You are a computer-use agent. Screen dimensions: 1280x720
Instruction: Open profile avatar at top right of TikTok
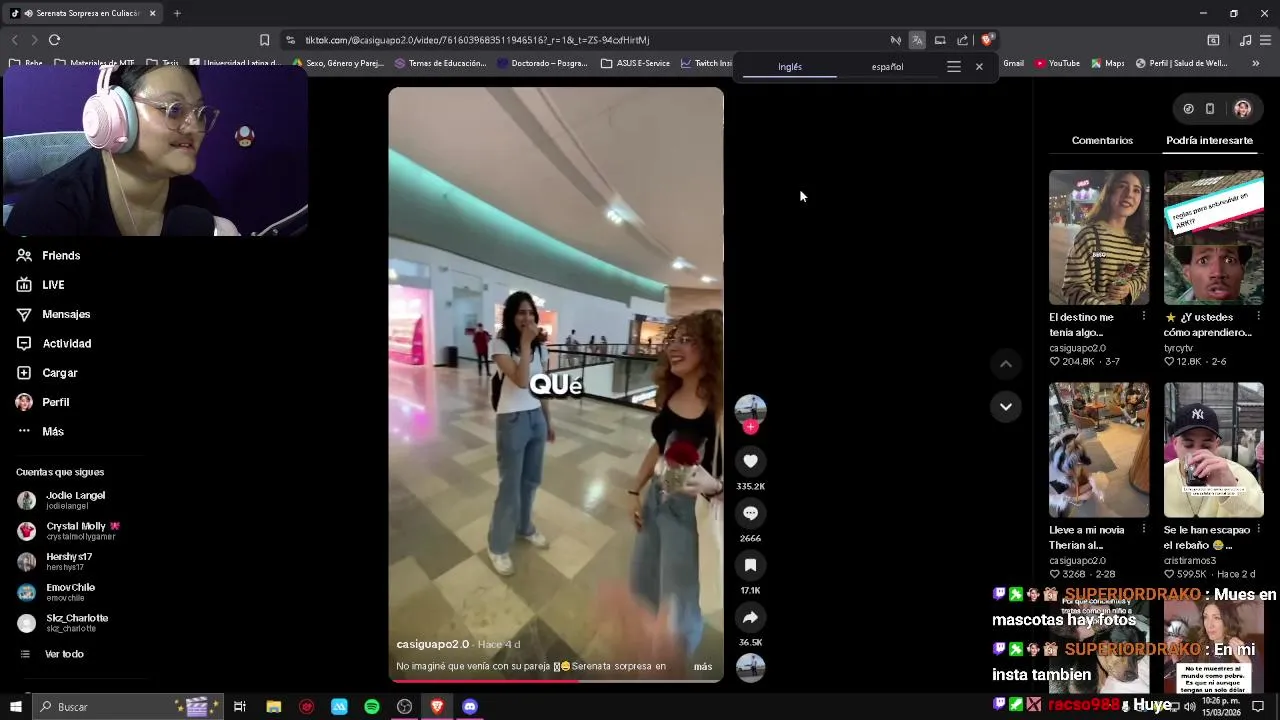[1242, 108]
